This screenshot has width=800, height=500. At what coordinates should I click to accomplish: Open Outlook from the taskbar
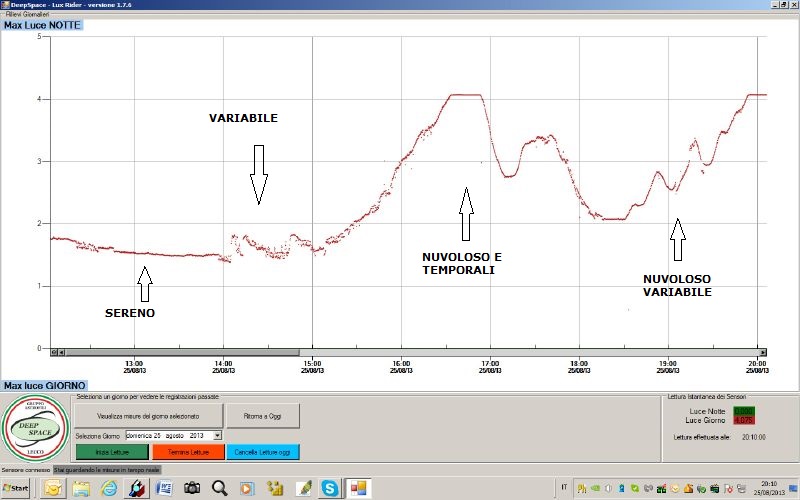tap(51, 488)
